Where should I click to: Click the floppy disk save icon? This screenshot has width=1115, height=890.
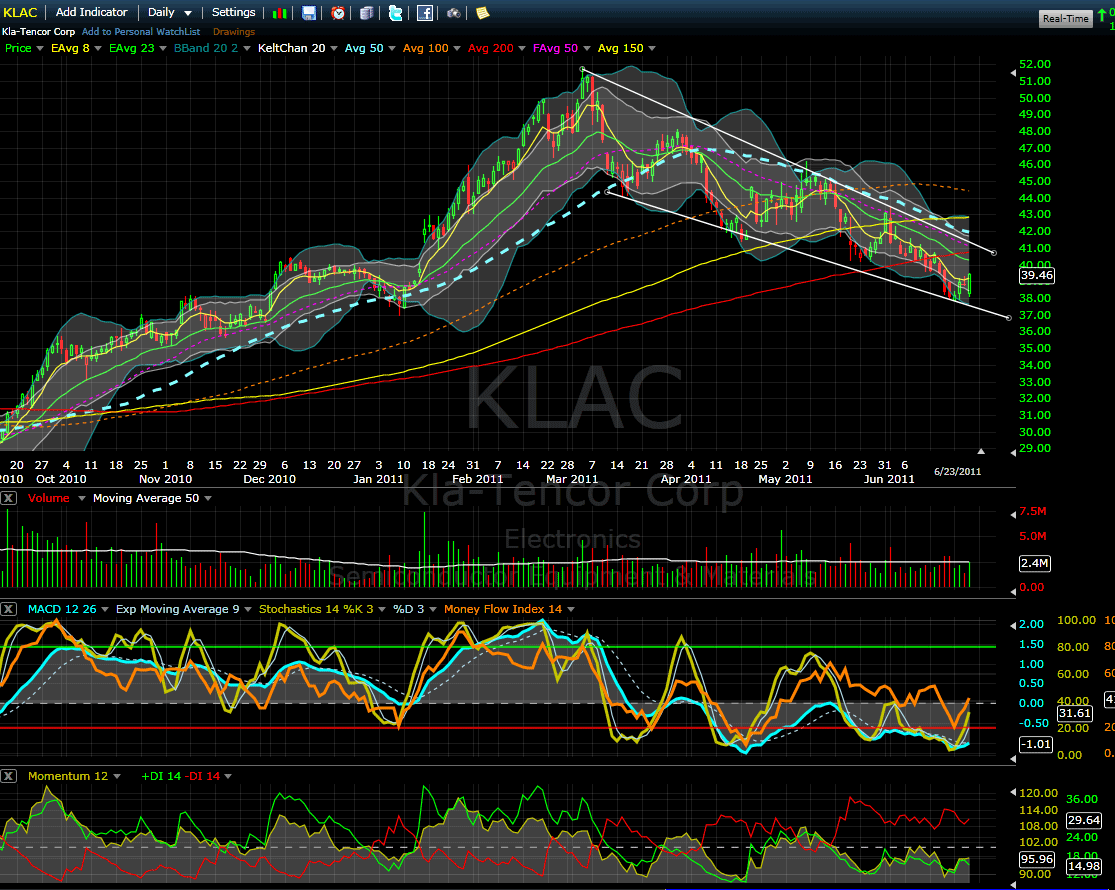tap(309, 13)
